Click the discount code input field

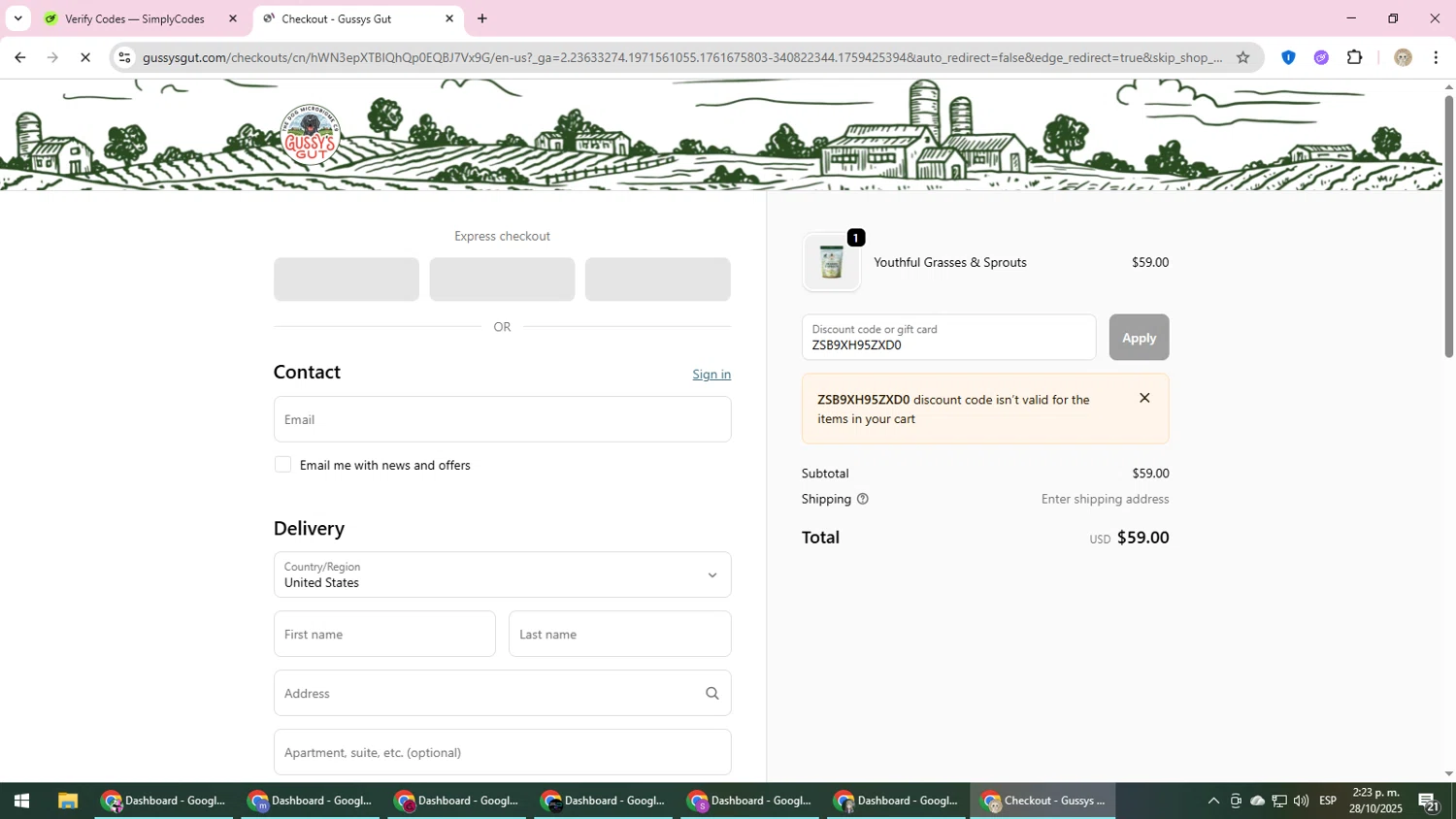948,338
